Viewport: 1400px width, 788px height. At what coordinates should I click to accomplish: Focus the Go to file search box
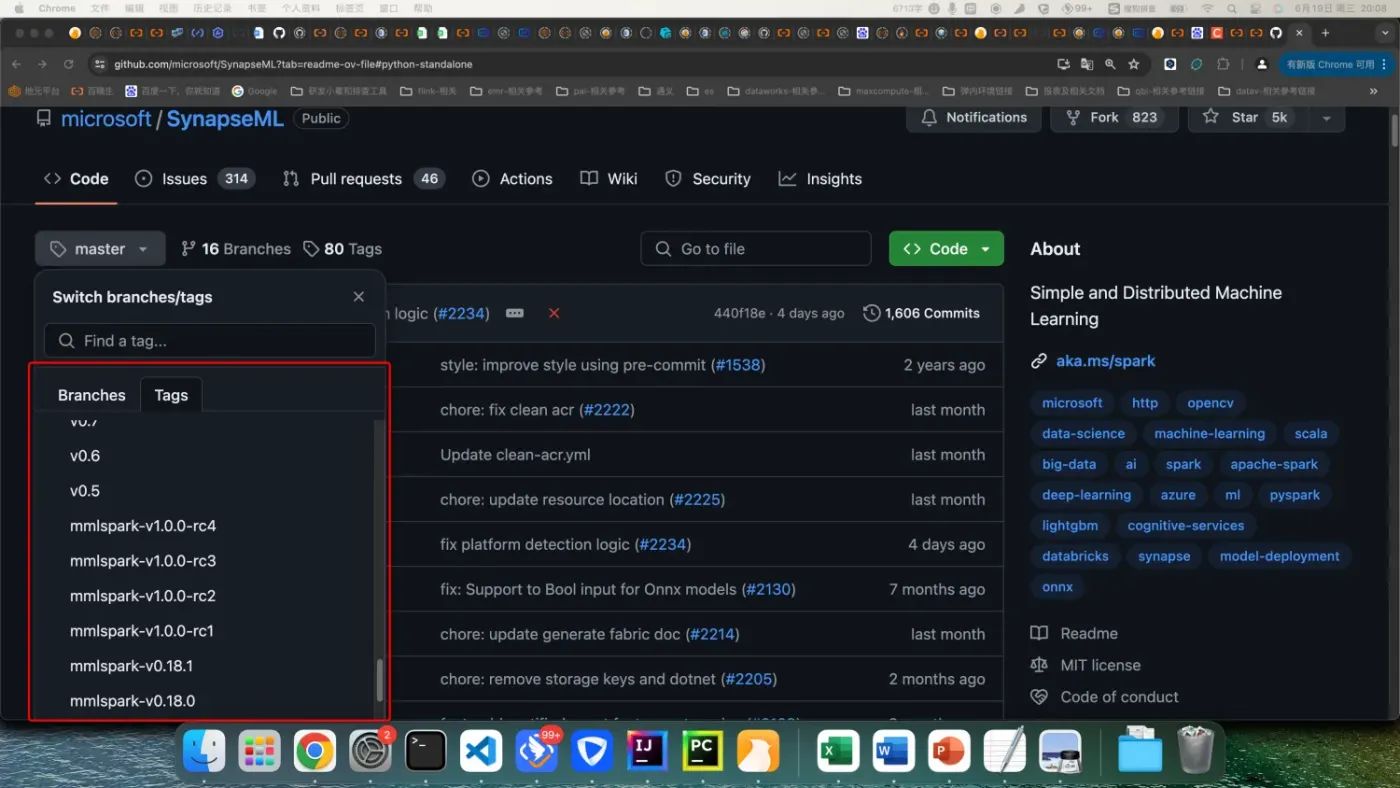pos(756,249)
